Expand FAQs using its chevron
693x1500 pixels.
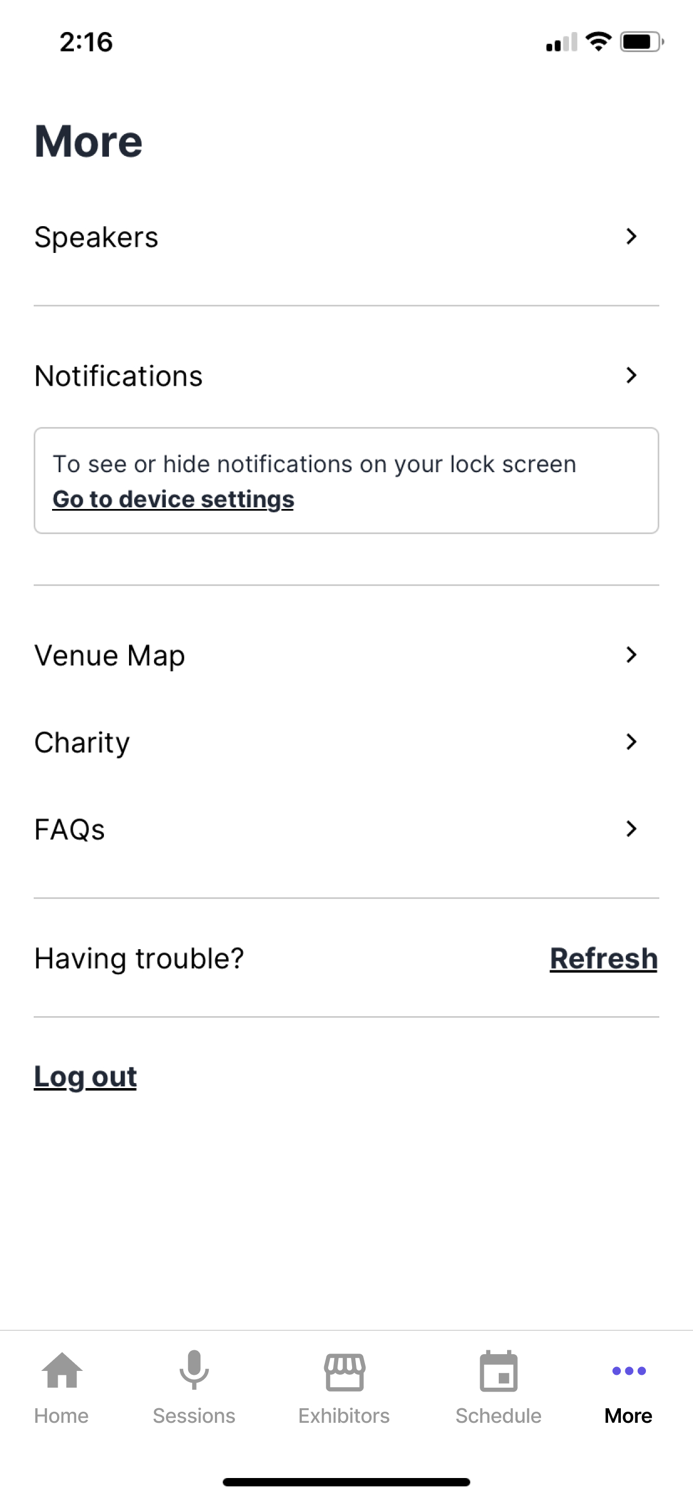coord(631,828)
